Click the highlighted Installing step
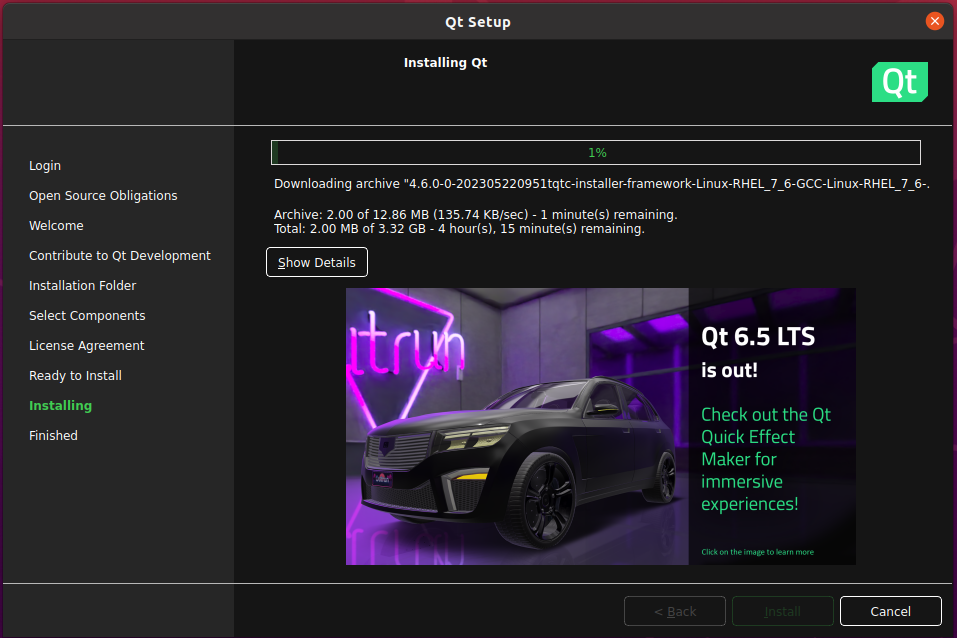The width and height of the screenshot is (957, 638). (60, 406)
